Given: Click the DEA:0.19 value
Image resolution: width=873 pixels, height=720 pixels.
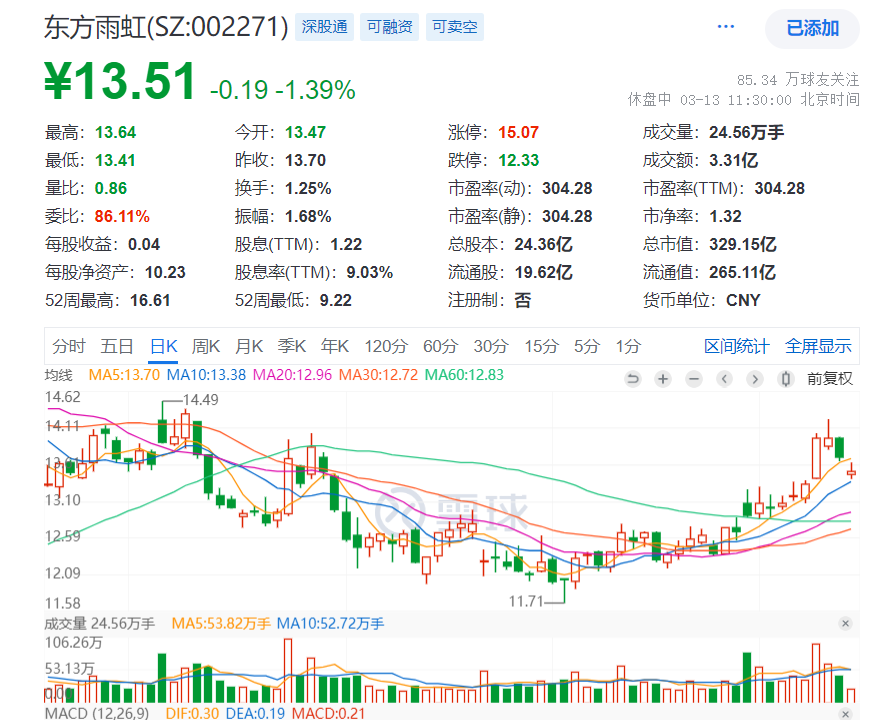Looking at the screenshot, I should pos(255,713).
